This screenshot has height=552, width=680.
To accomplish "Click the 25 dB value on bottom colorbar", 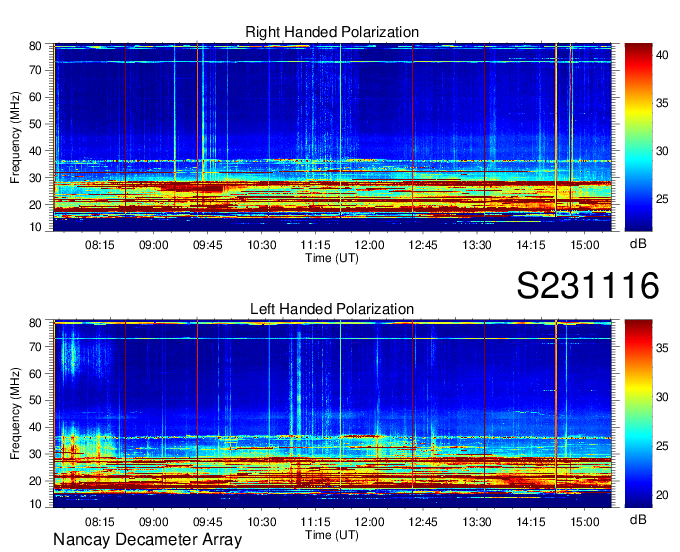I will pos(662,446).
